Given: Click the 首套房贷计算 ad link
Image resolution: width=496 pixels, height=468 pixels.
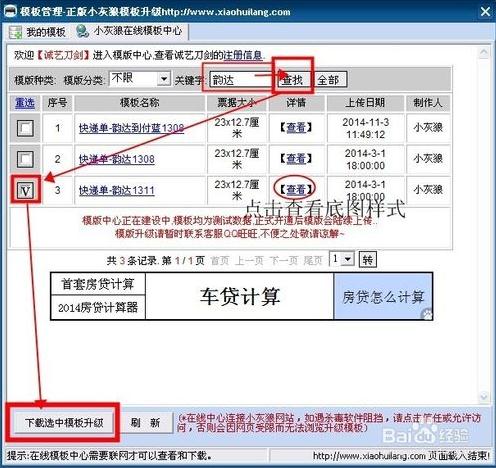Looking at the screenshot, I should point(98,284).
